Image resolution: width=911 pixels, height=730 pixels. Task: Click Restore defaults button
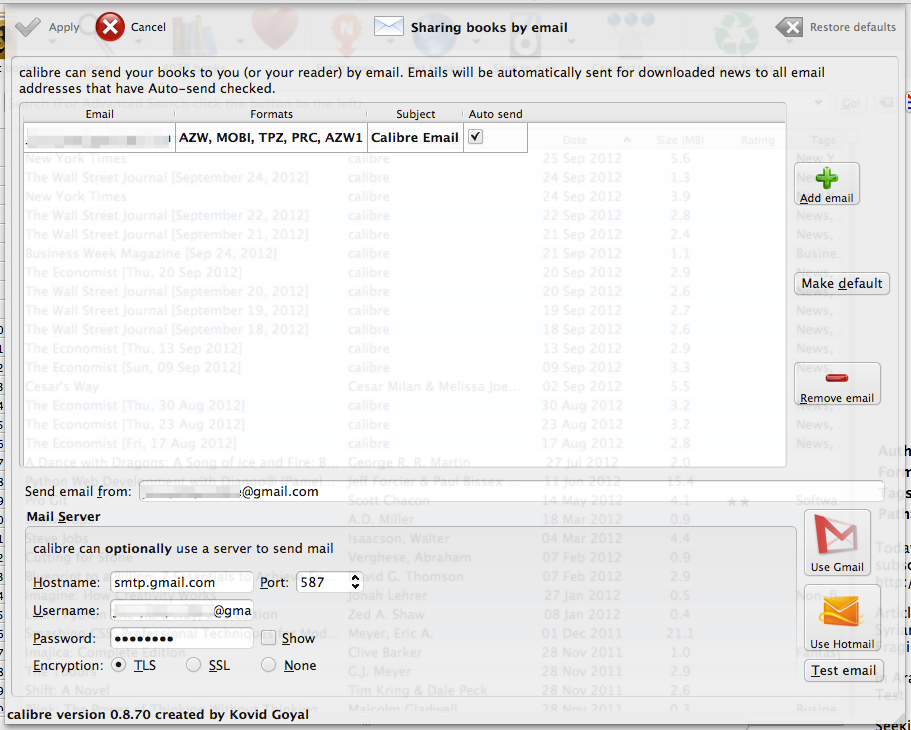[835, 27]
